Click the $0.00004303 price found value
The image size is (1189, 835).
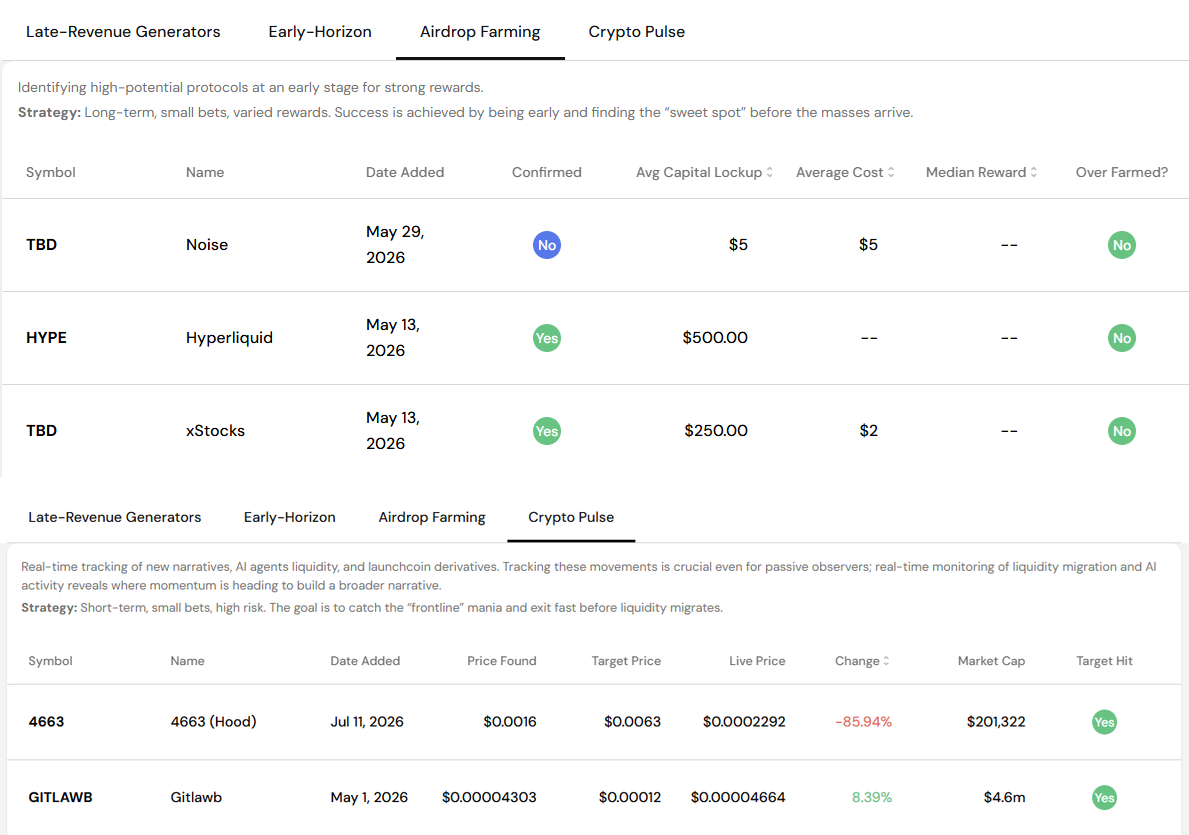(x=489, y=797)
